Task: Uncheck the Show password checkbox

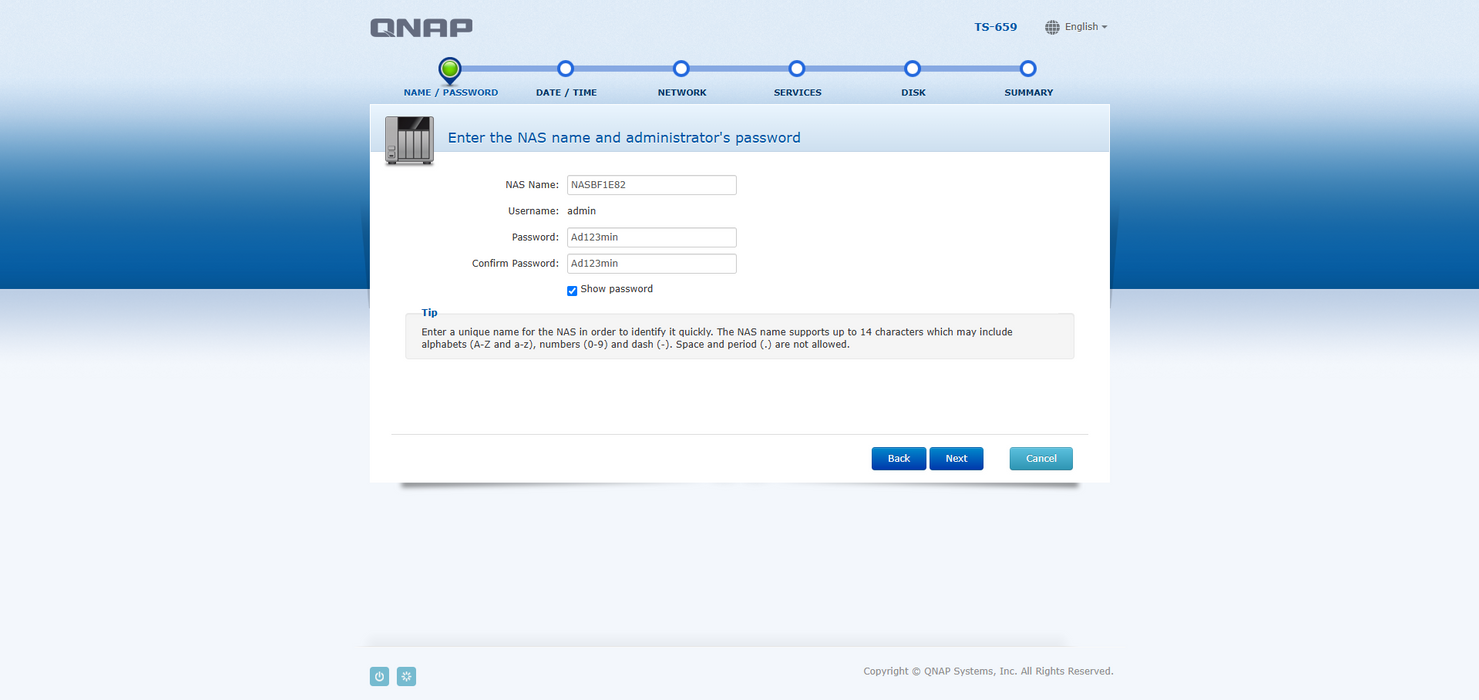Action: [x=572, y=290]
